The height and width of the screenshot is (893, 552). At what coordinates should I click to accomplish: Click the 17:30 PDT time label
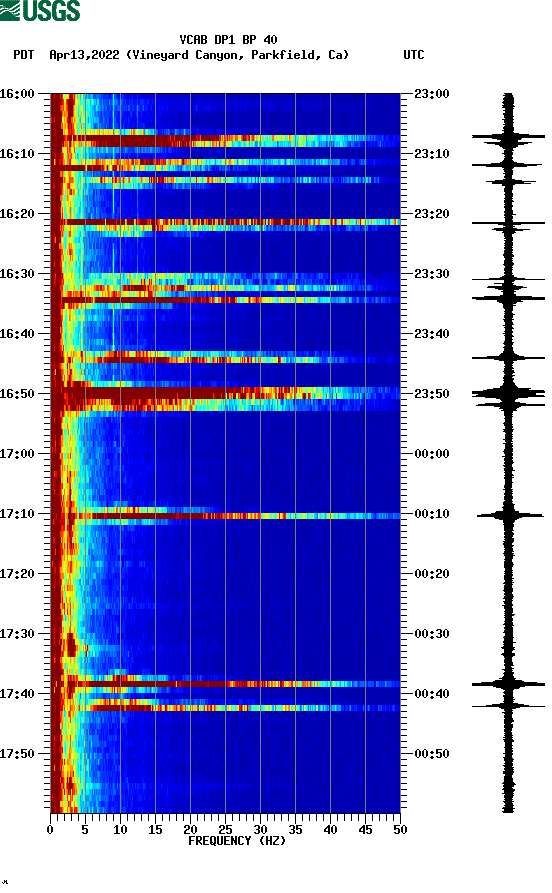click(17, 634)
